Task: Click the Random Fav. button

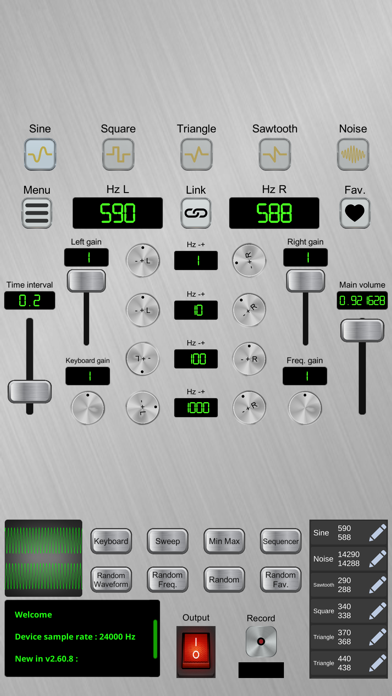Action: (x=281, y=580)
